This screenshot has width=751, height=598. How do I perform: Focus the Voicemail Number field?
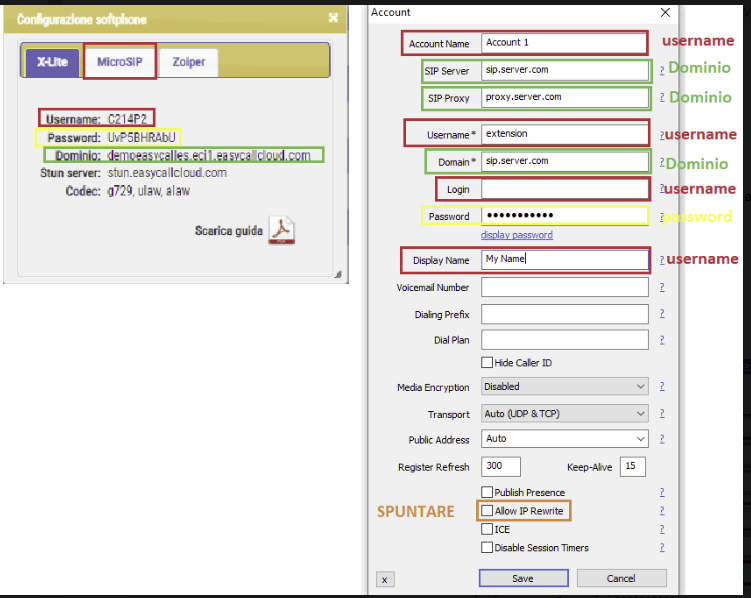point(565,287)
